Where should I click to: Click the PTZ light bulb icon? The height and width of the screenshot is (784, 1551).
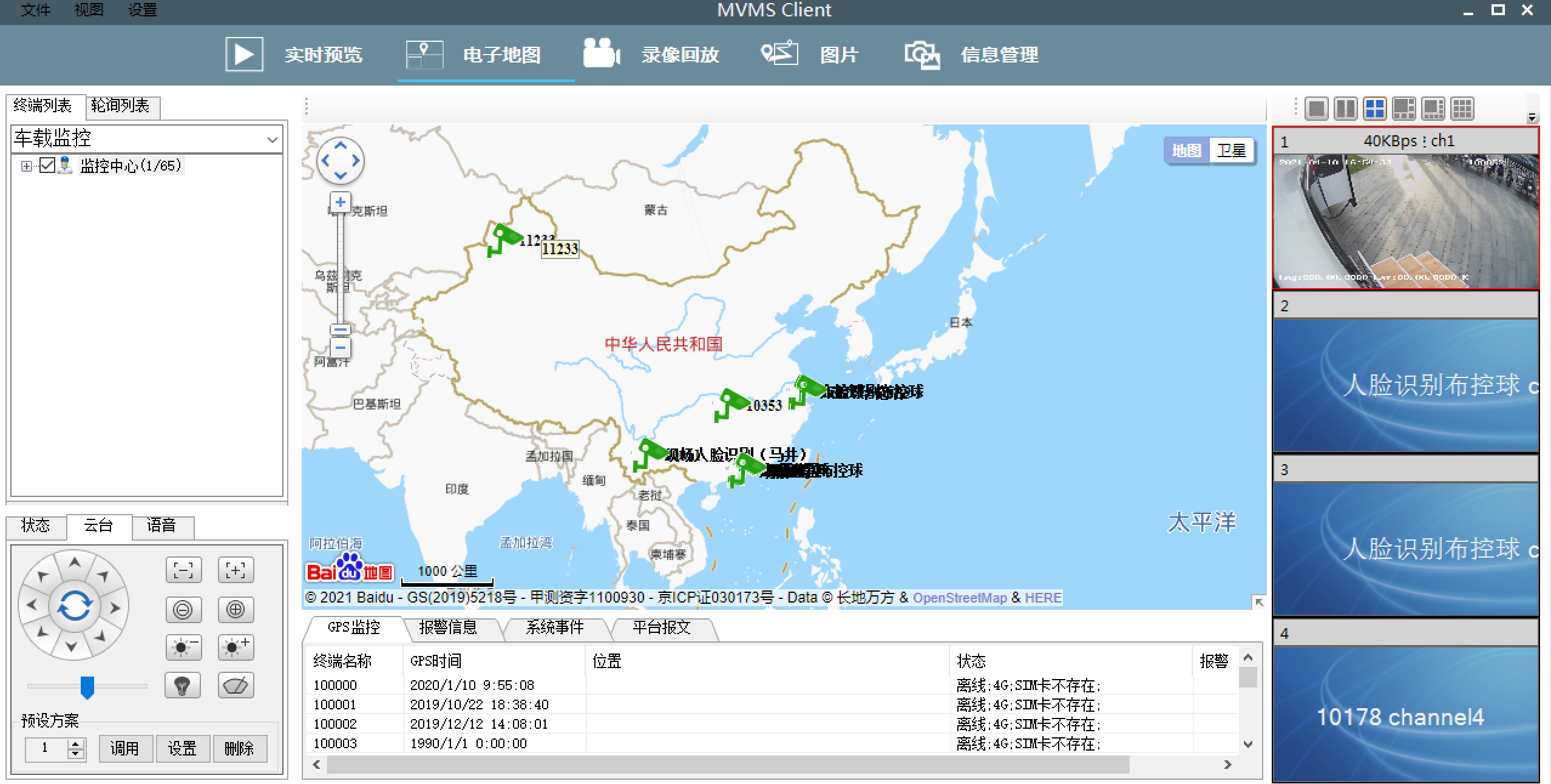[x=183, y=686]
